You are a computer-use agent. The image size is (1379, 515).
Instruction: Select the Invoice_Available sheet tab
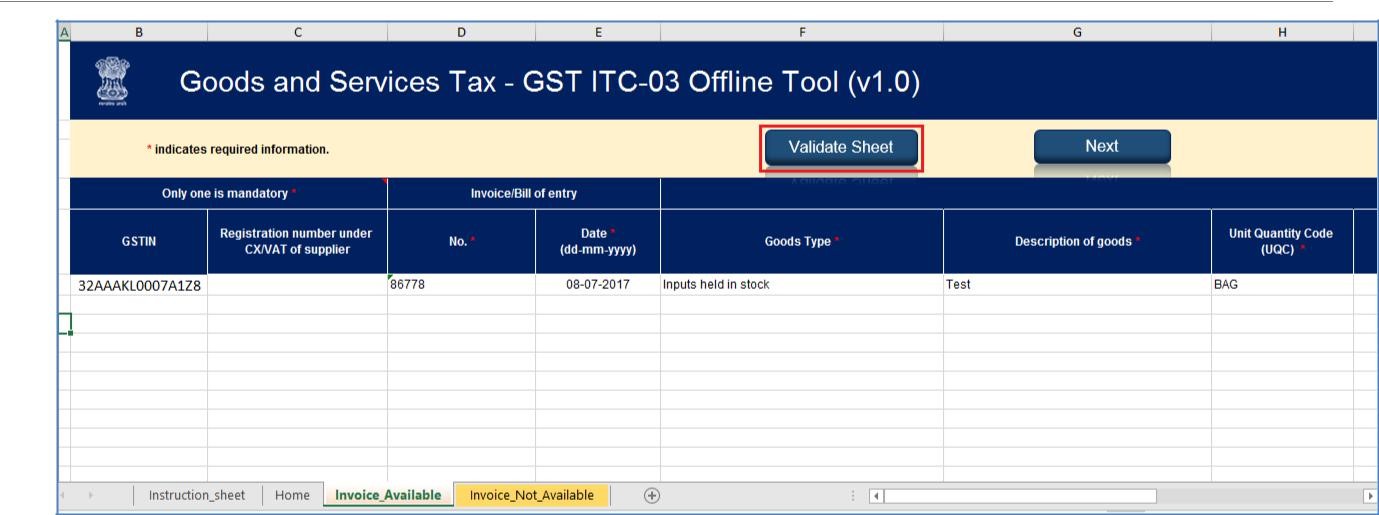(388, 495)
